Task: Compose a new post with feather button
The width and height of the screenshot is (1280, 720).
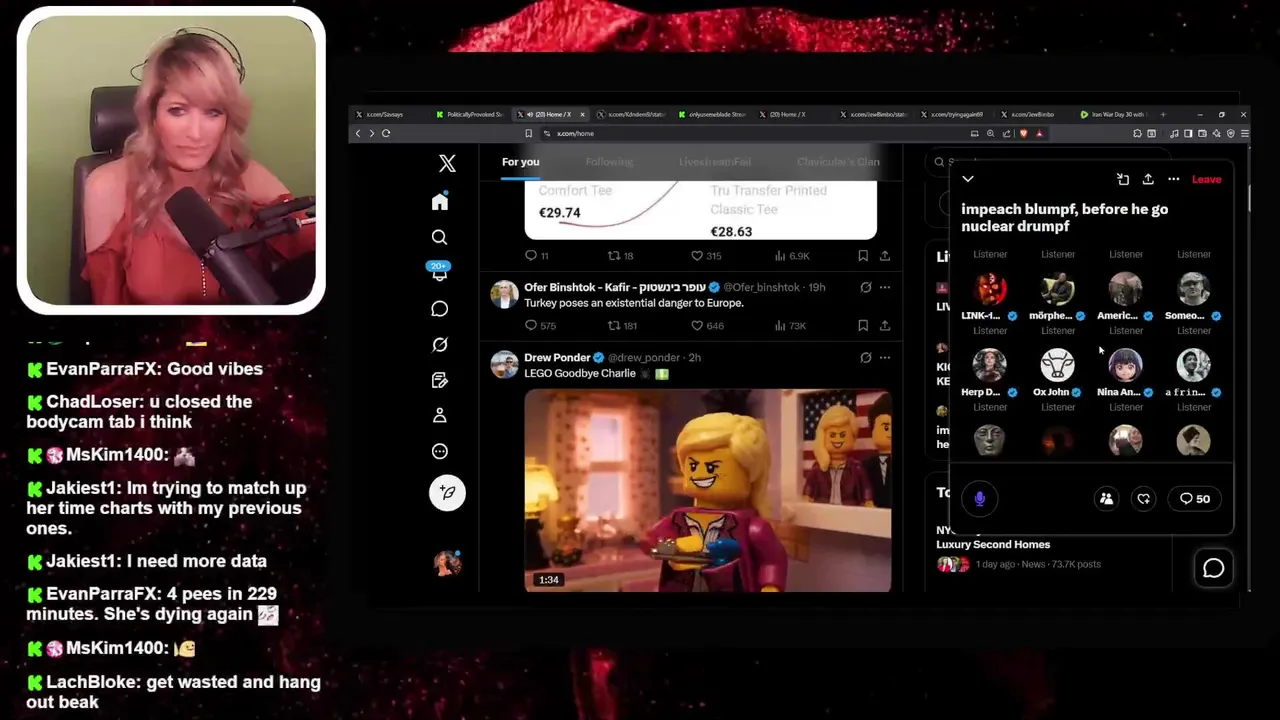Action: click(447, 492)
